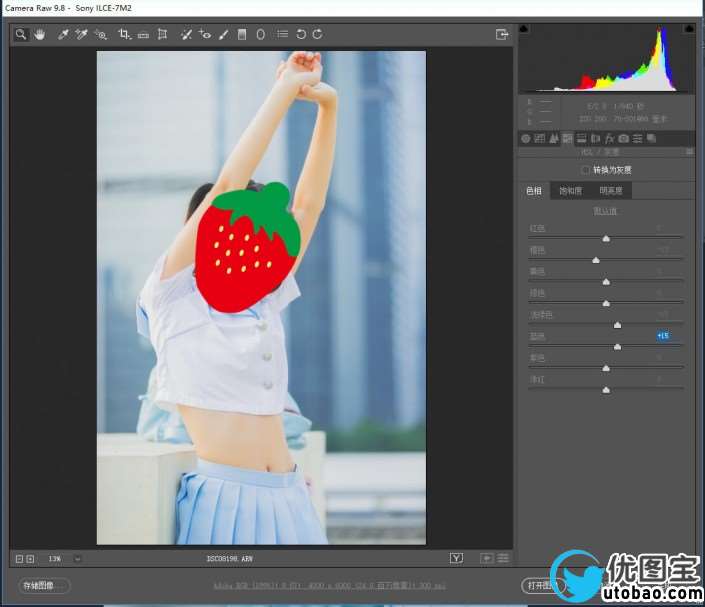Switch to the 饱和度 tab
Image resolution: width=705 pixels, height=607 pixels.
[x=571, y=191]
